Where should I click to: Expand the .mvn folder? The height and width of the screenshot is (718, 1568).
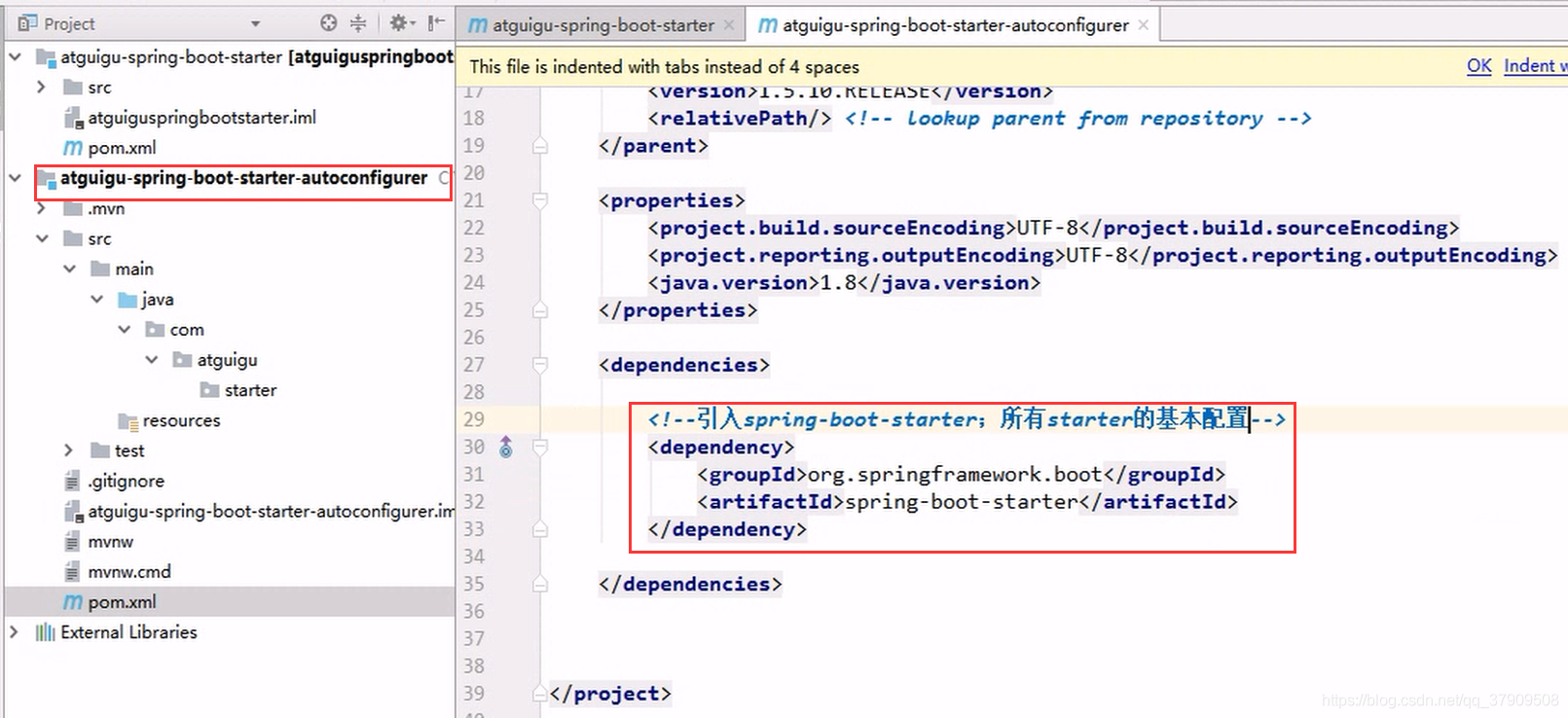point(41,208)
